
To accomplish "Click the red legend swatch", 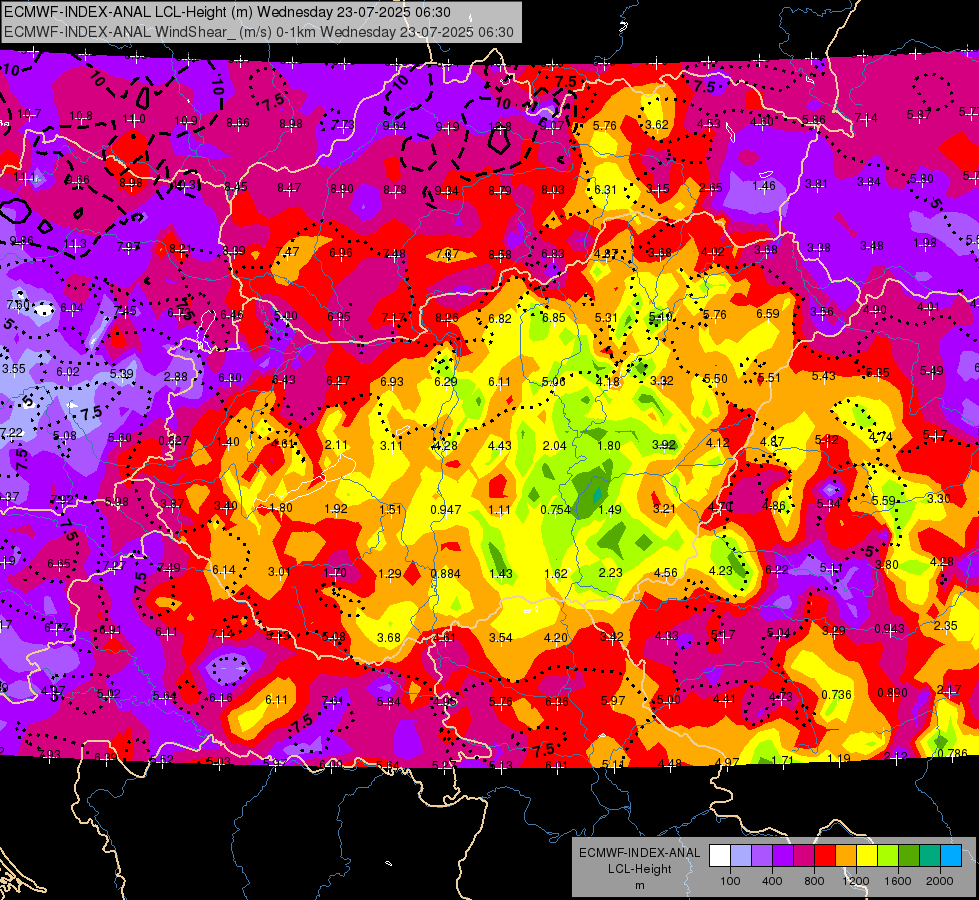I will click(x=825, y=855).
